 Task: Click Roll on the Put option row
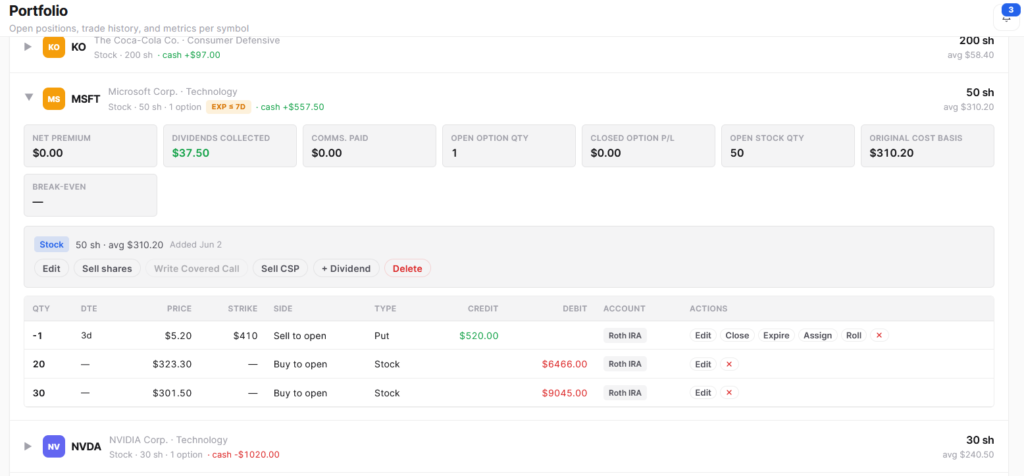[854, 335]
